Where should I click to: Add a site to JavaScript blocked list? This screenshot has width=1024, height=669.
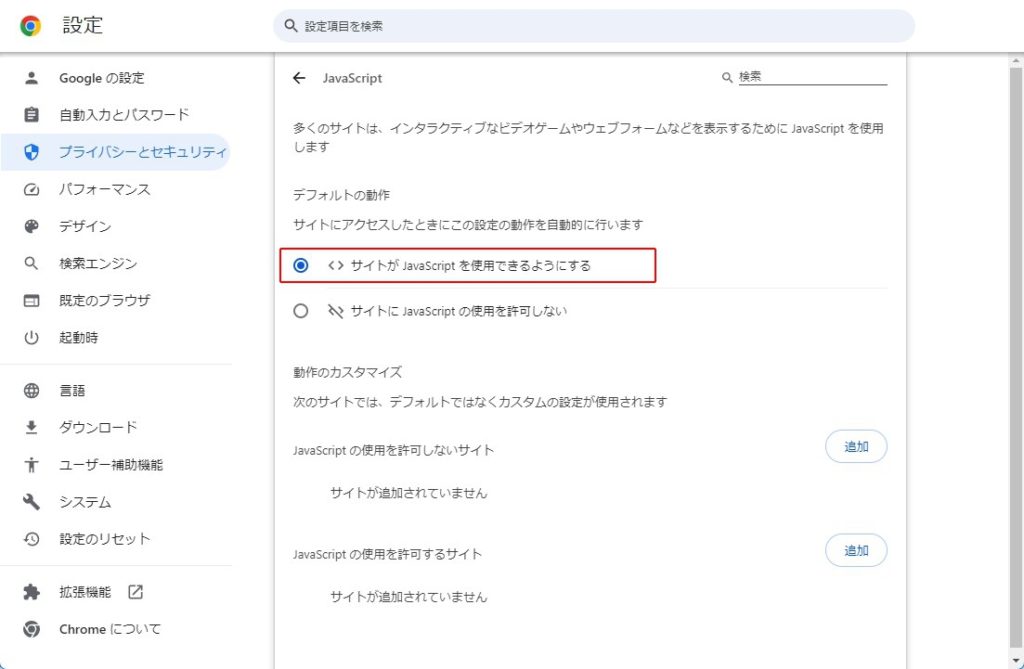click(856, 447)
